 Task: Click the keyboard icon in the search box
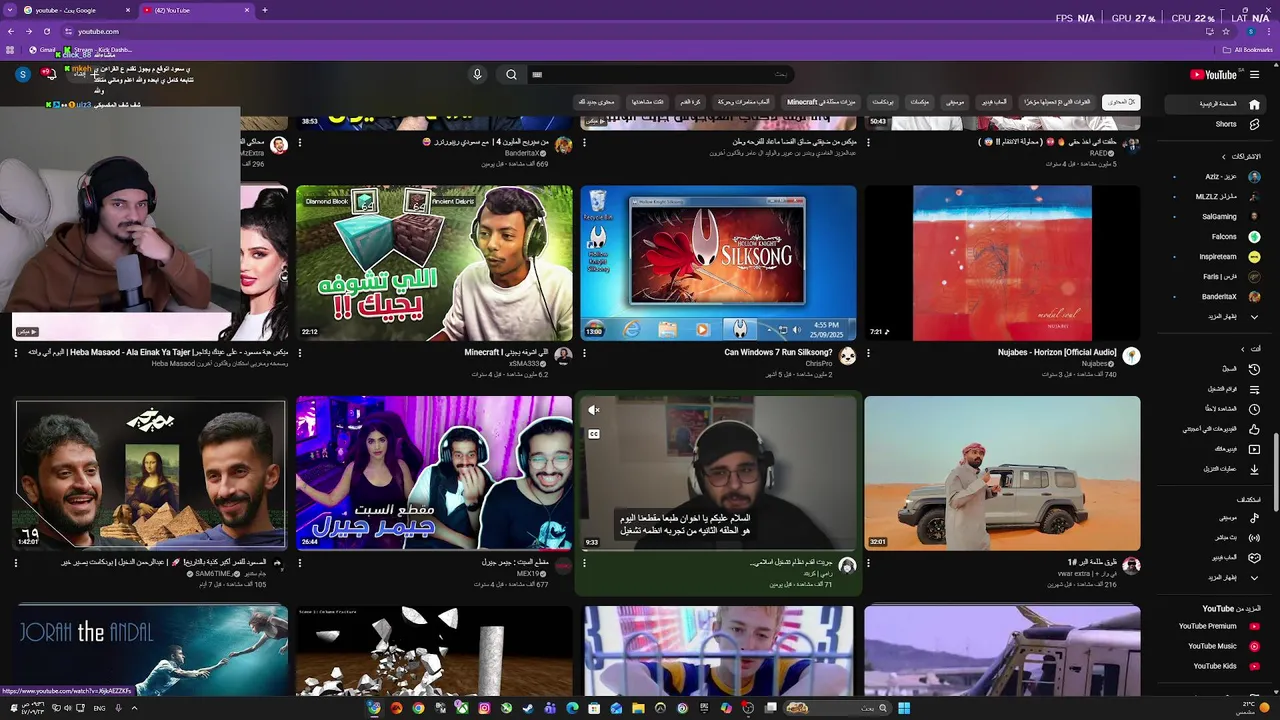point(537,75)
